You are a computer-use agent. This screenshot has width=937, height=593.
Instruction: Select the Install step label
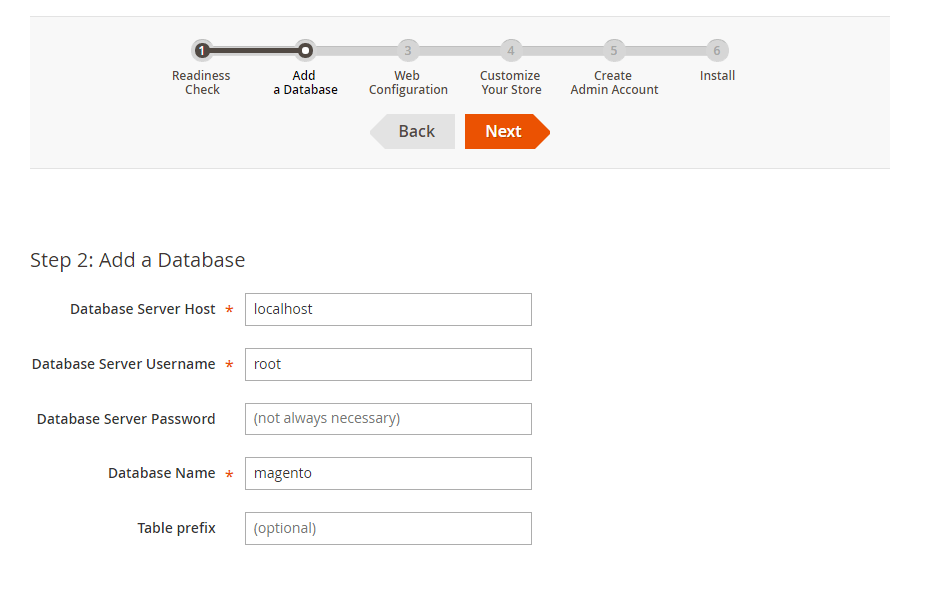(717, 76)
